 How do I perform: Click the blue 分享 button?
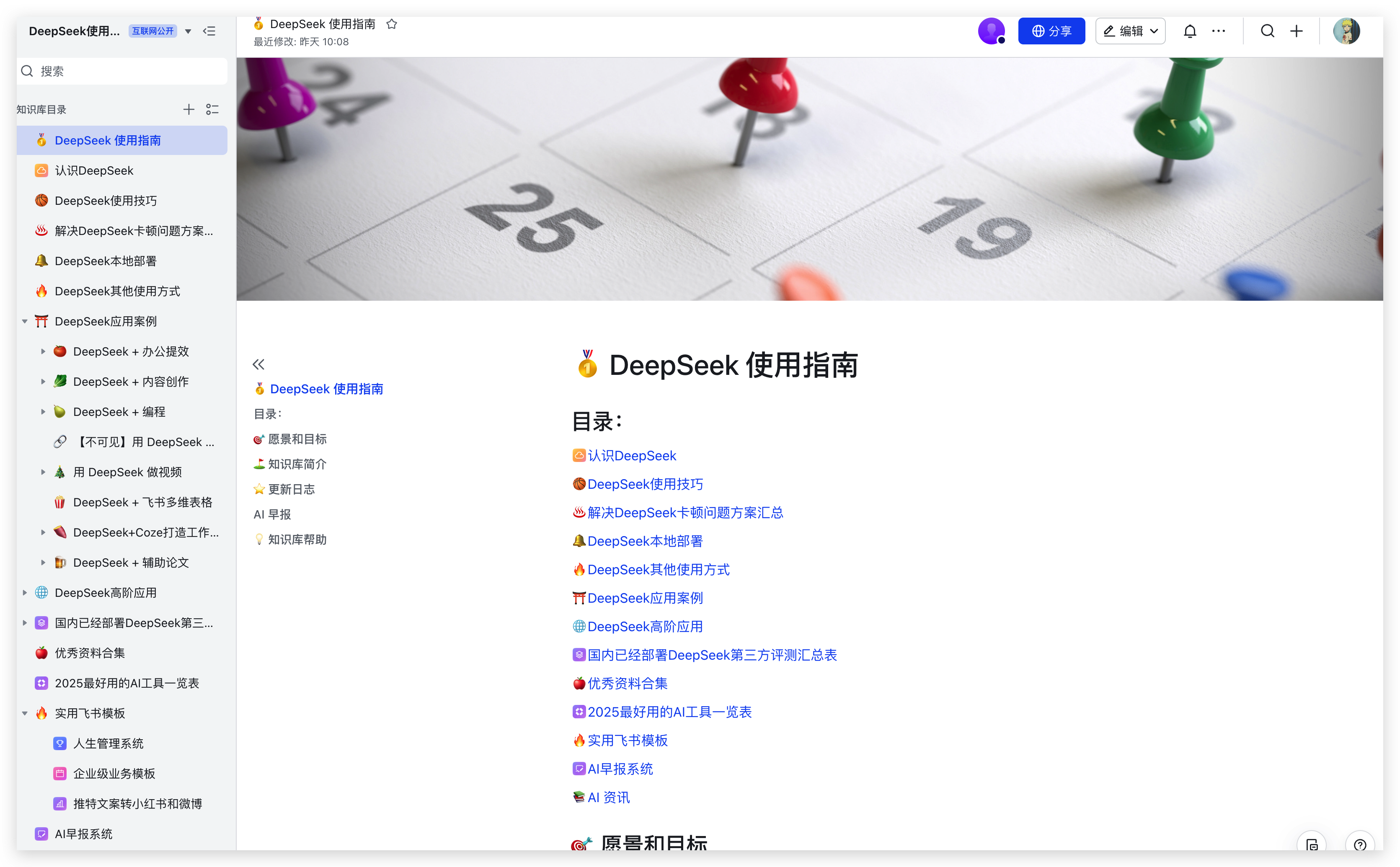pos(1051,31)
